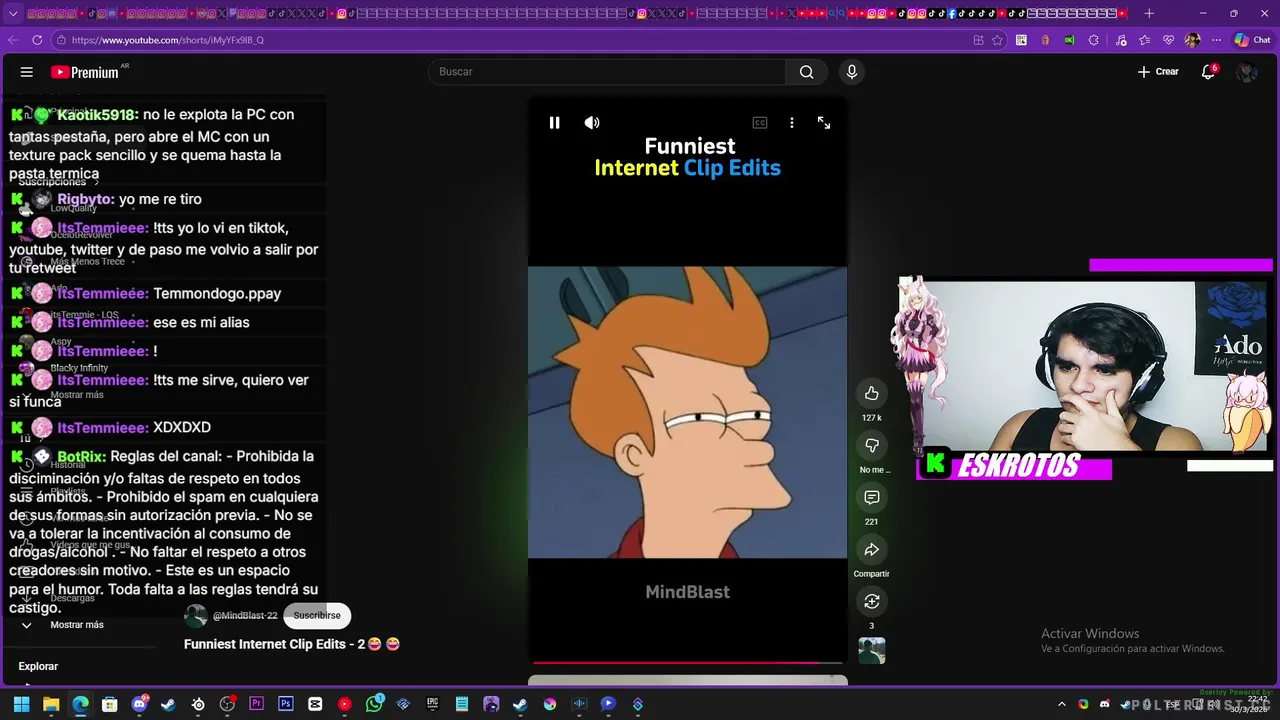Toggle closed captions on the Short
Image resolution: width=1280 pixels, height=720 pixels.
point(760,123)
